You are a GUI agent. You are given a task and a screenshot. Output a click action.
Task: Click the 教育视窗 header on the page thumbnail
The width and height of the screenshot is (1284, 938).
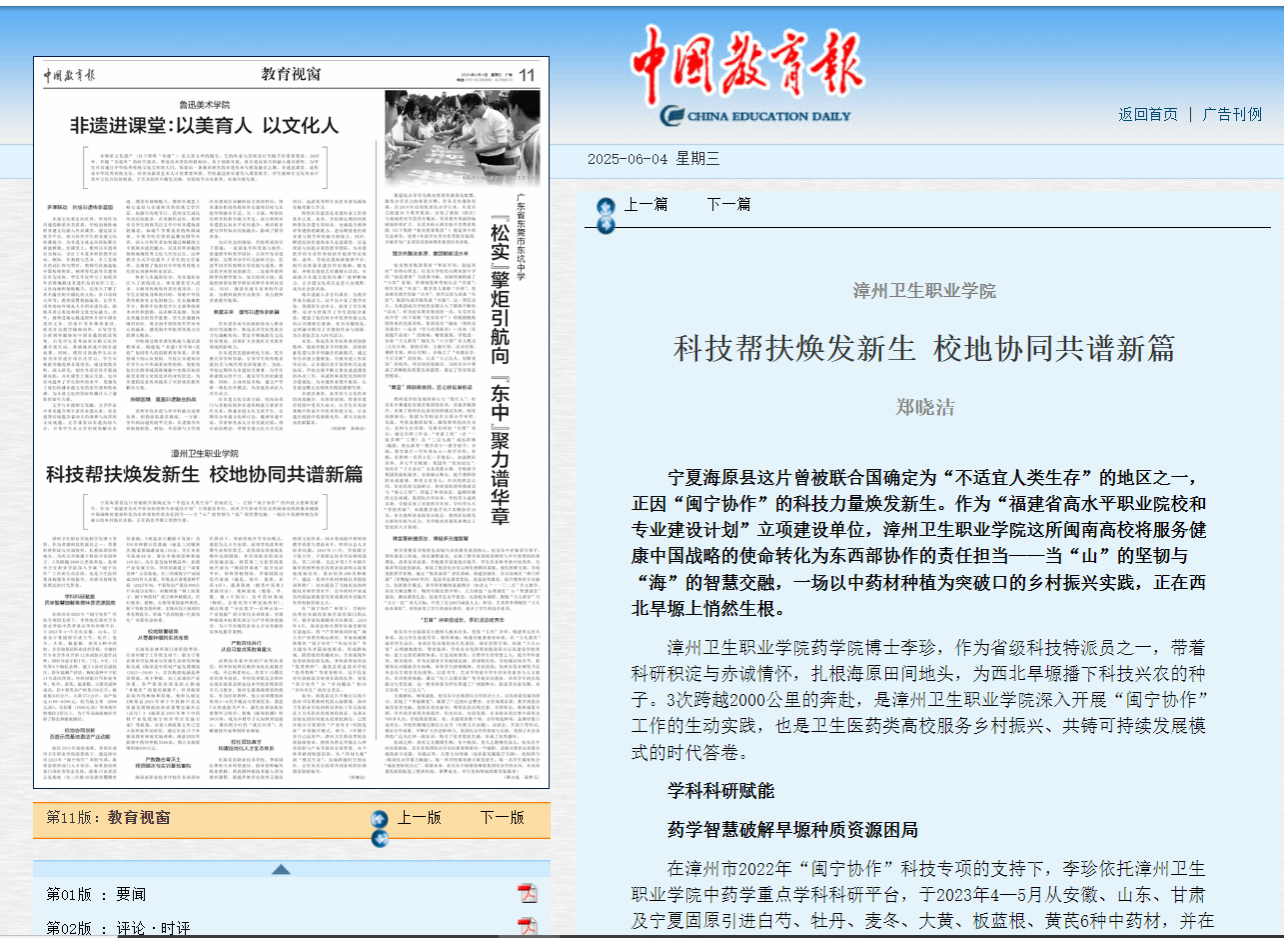[x=292, y=74]
